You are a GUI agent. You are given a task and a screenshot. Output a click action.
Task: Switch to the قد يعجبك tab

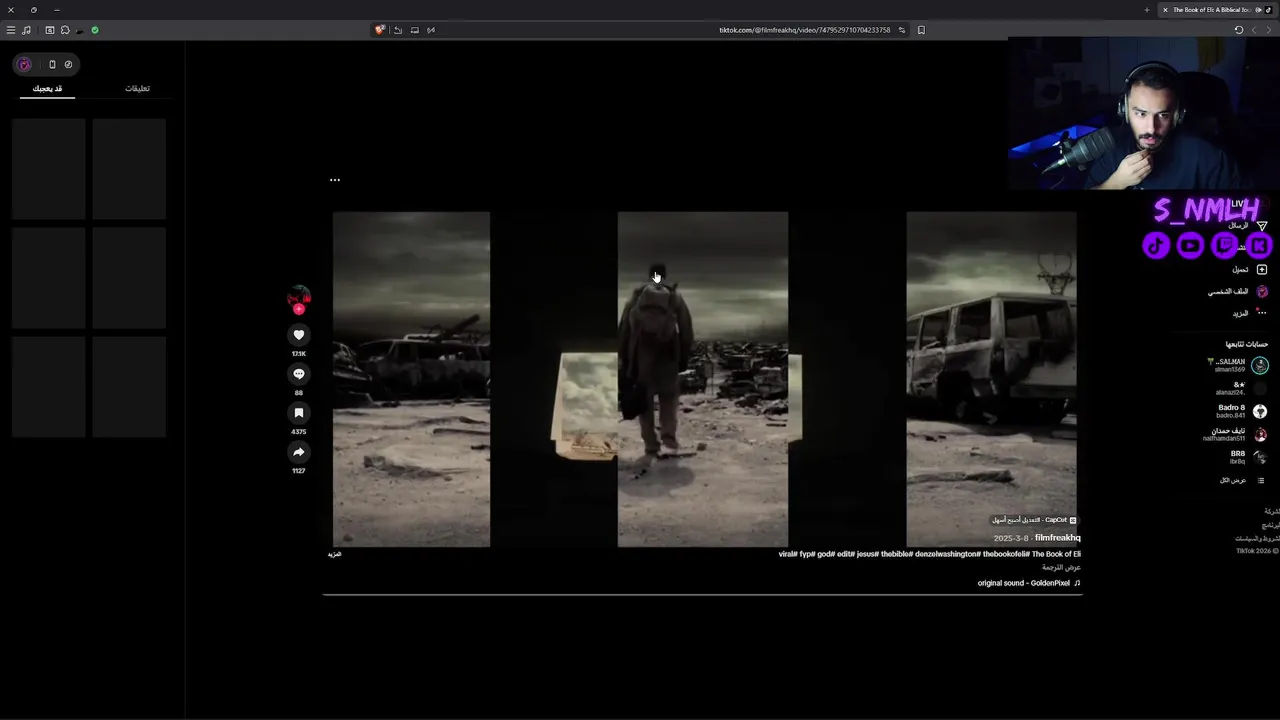pyautogui.click(x=47, y=88)
